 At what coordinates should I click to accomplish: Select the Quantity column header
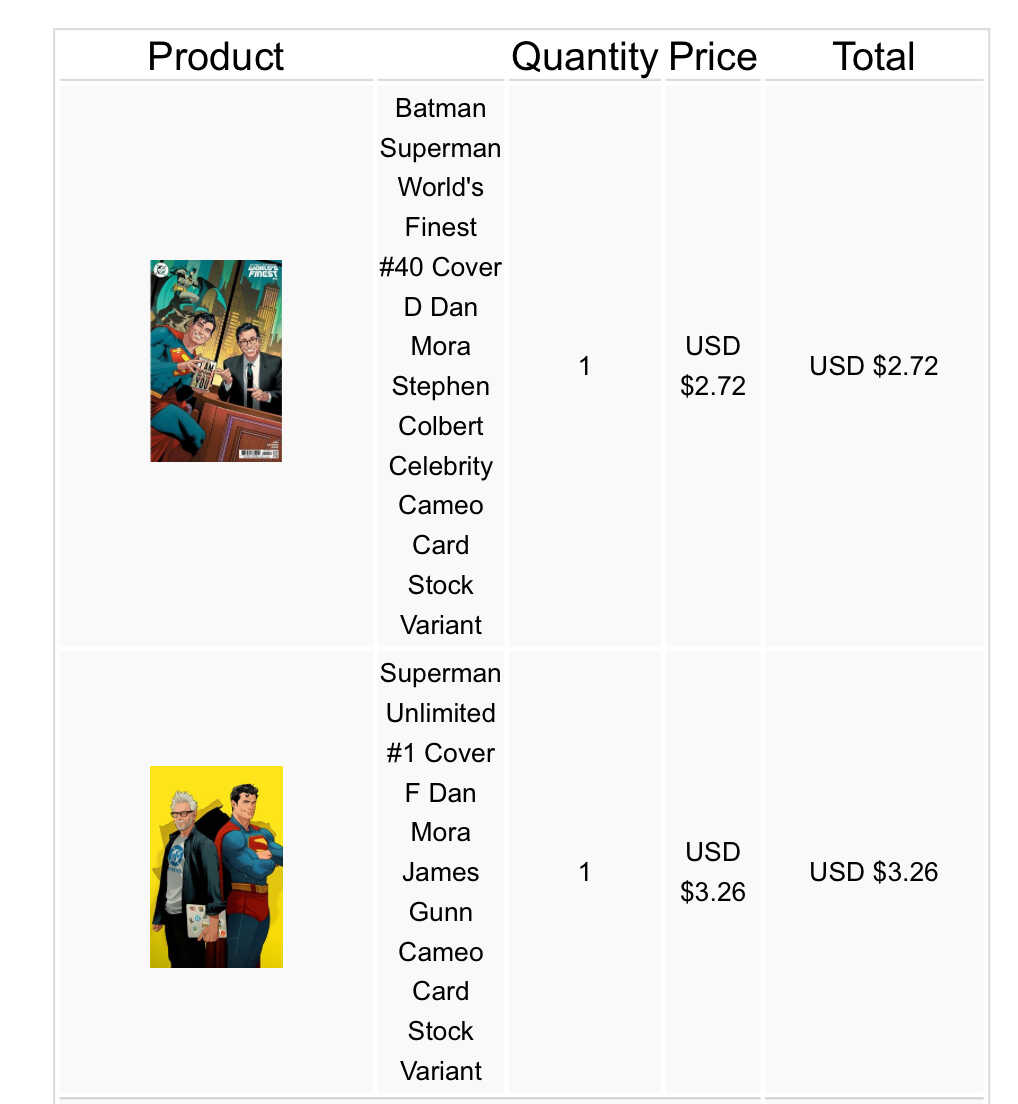point(584,56)
